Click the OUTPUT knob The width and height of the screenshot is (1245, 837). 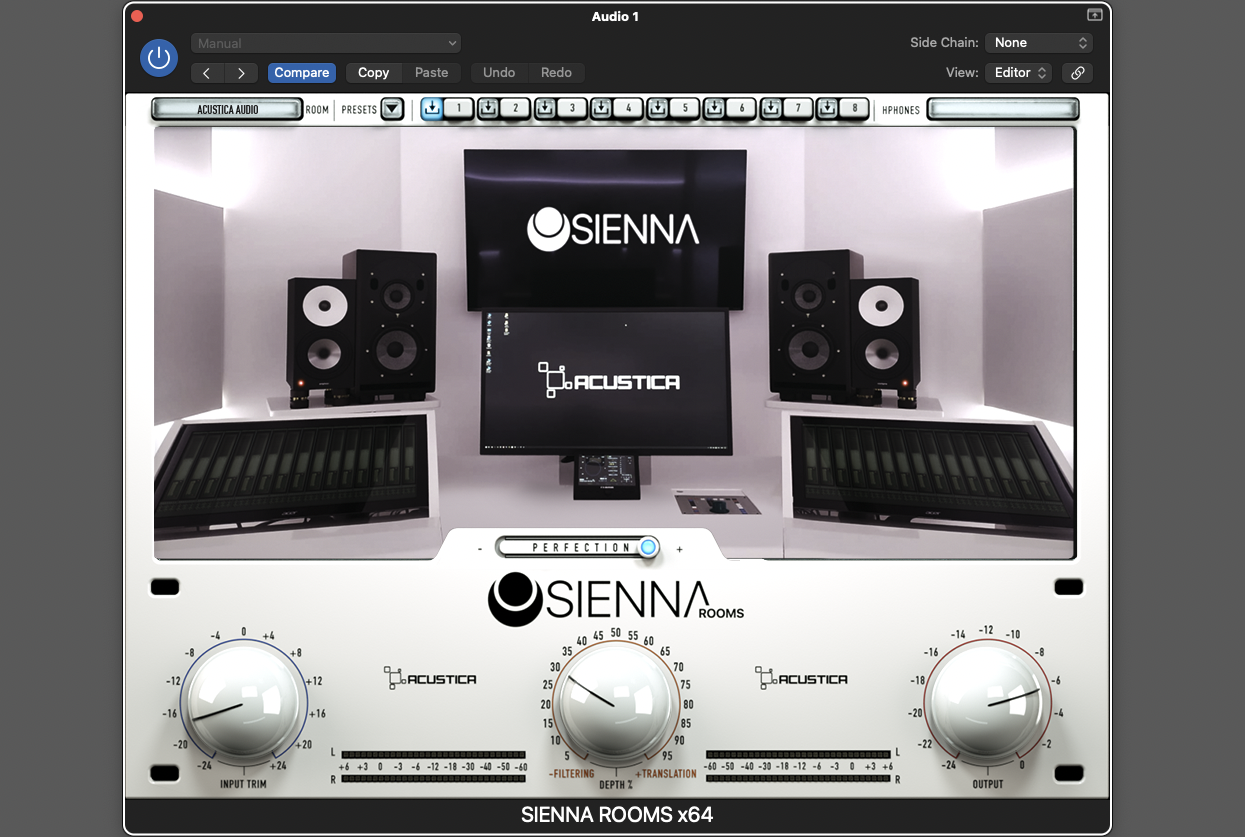tap(987, 703)
